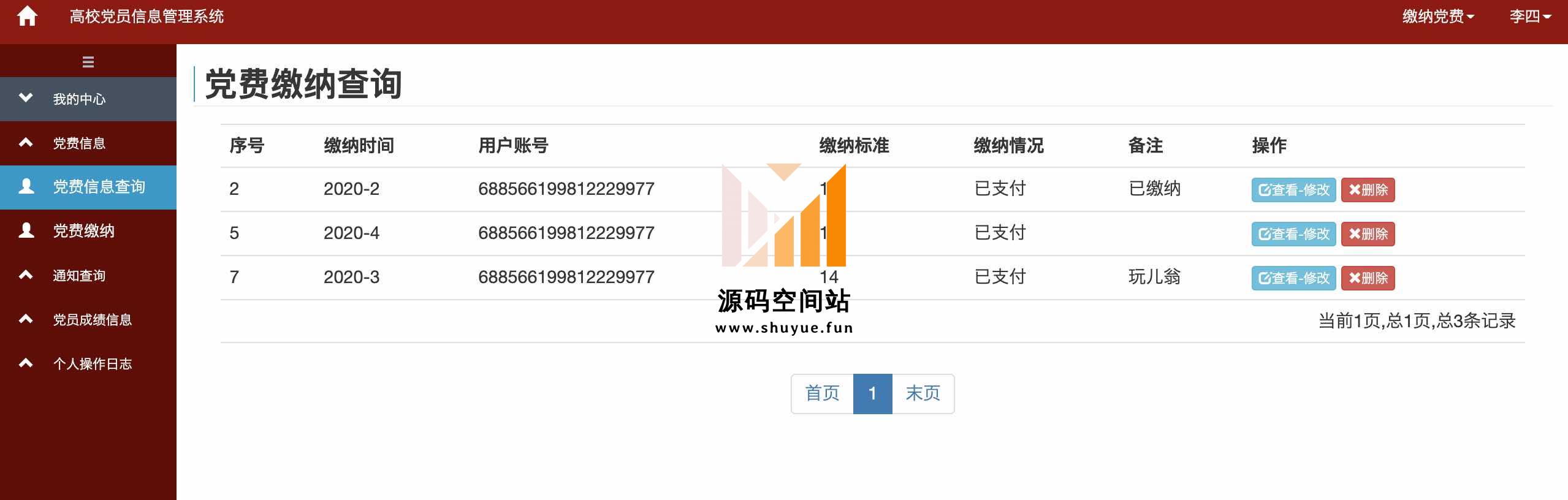Screen dimensions: 1568x500
Task: Open the 李四 user dropdown
Action: click(1530, 17)
